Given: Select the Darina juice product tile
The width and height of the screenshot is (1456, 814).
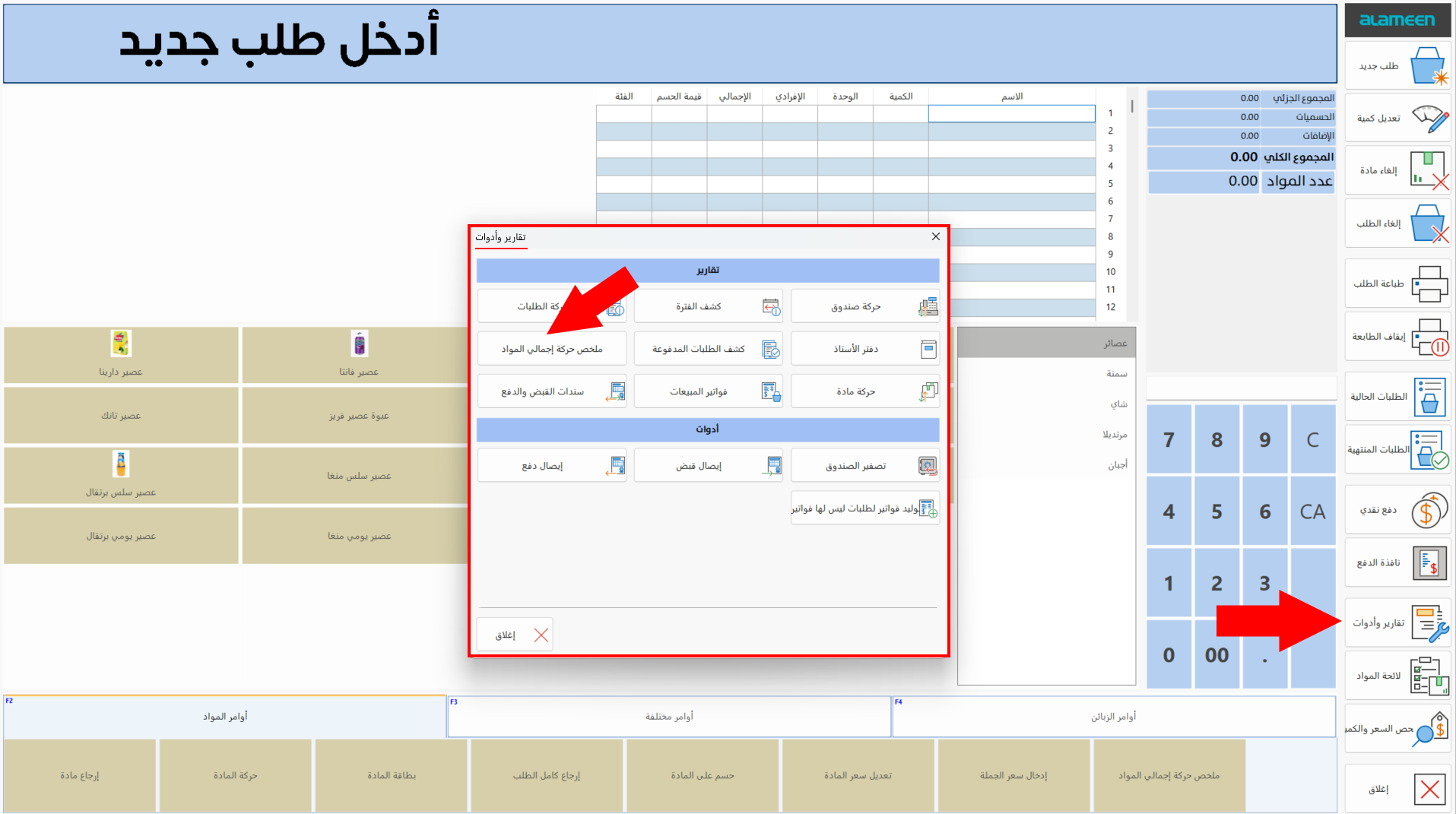Looking at the screenshot, I should [x=121, y=355].
